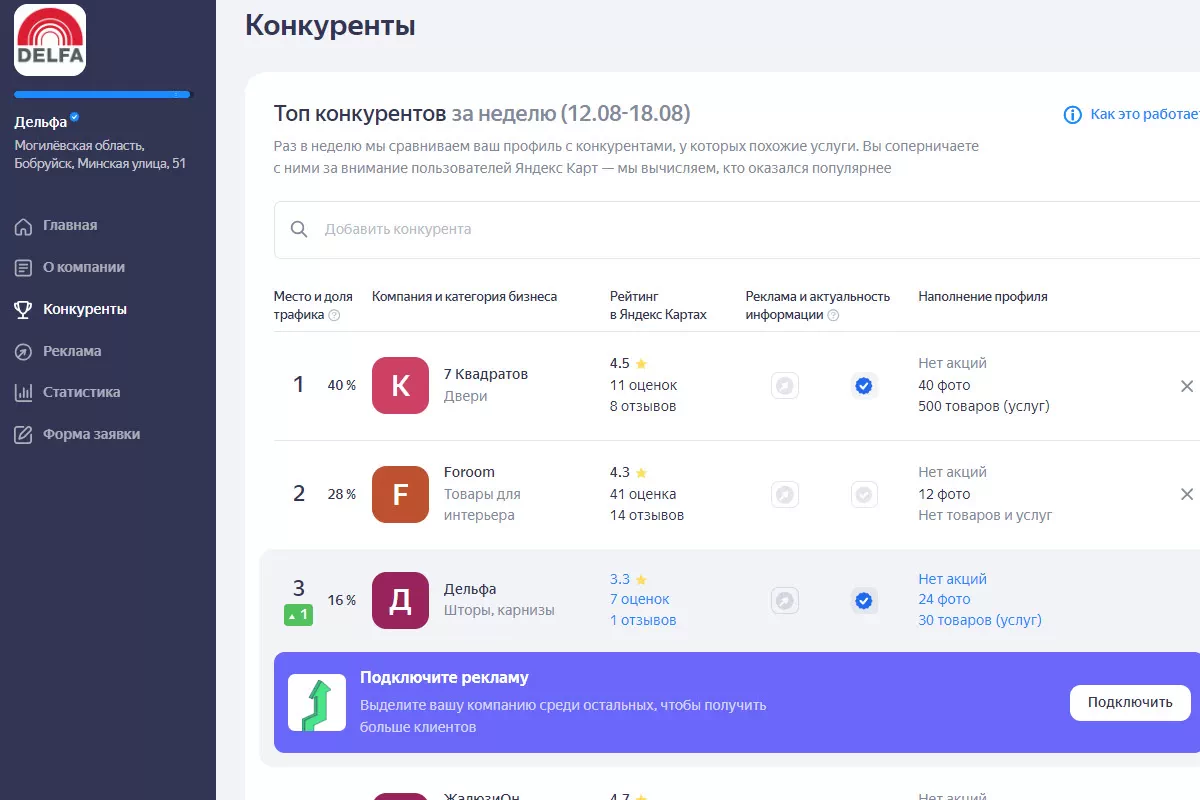Click the ad status icon for 7 Квадратов
Screen dimensions: 1200x800
[x=785, y=385]
